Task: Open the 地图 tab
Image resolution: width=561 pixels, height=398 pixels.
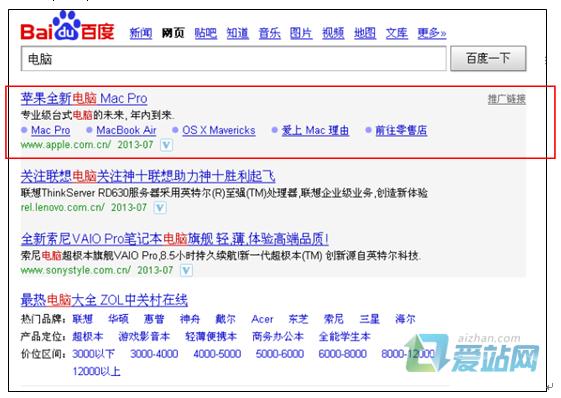Action: [365, 33]
